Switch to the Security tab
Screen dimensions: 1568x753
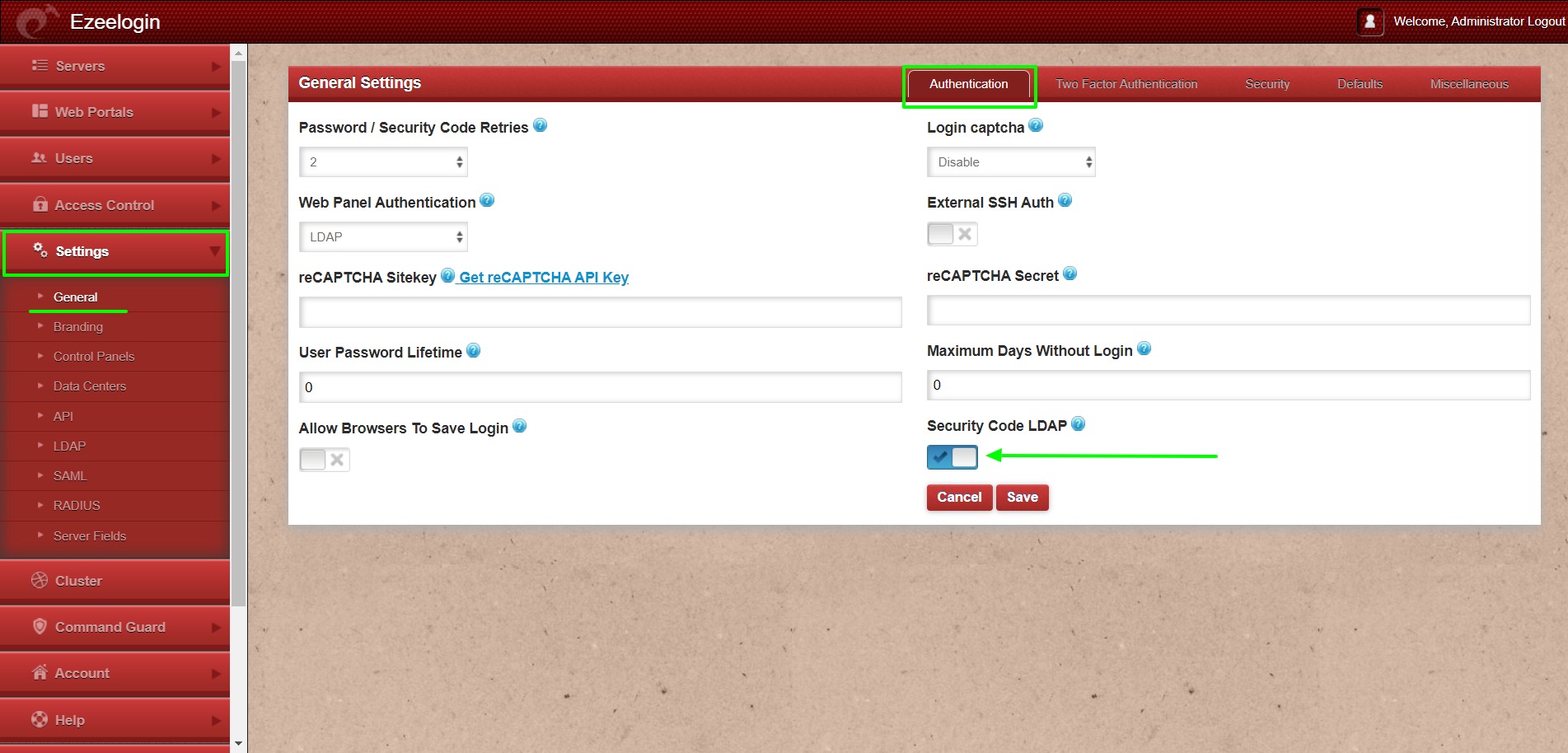pos(1267,84)
